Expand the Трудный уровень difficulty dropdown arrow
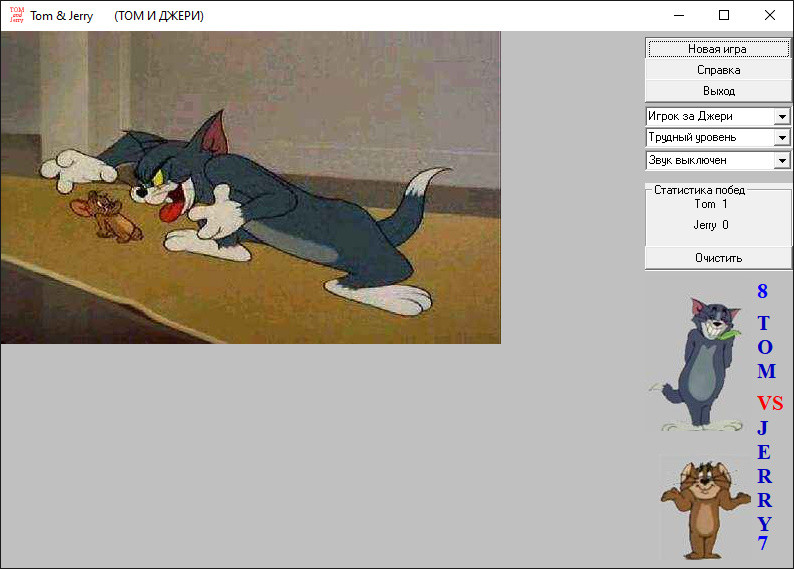The width and height of the screenshot is (794, 569). click(x=782, y=138)
